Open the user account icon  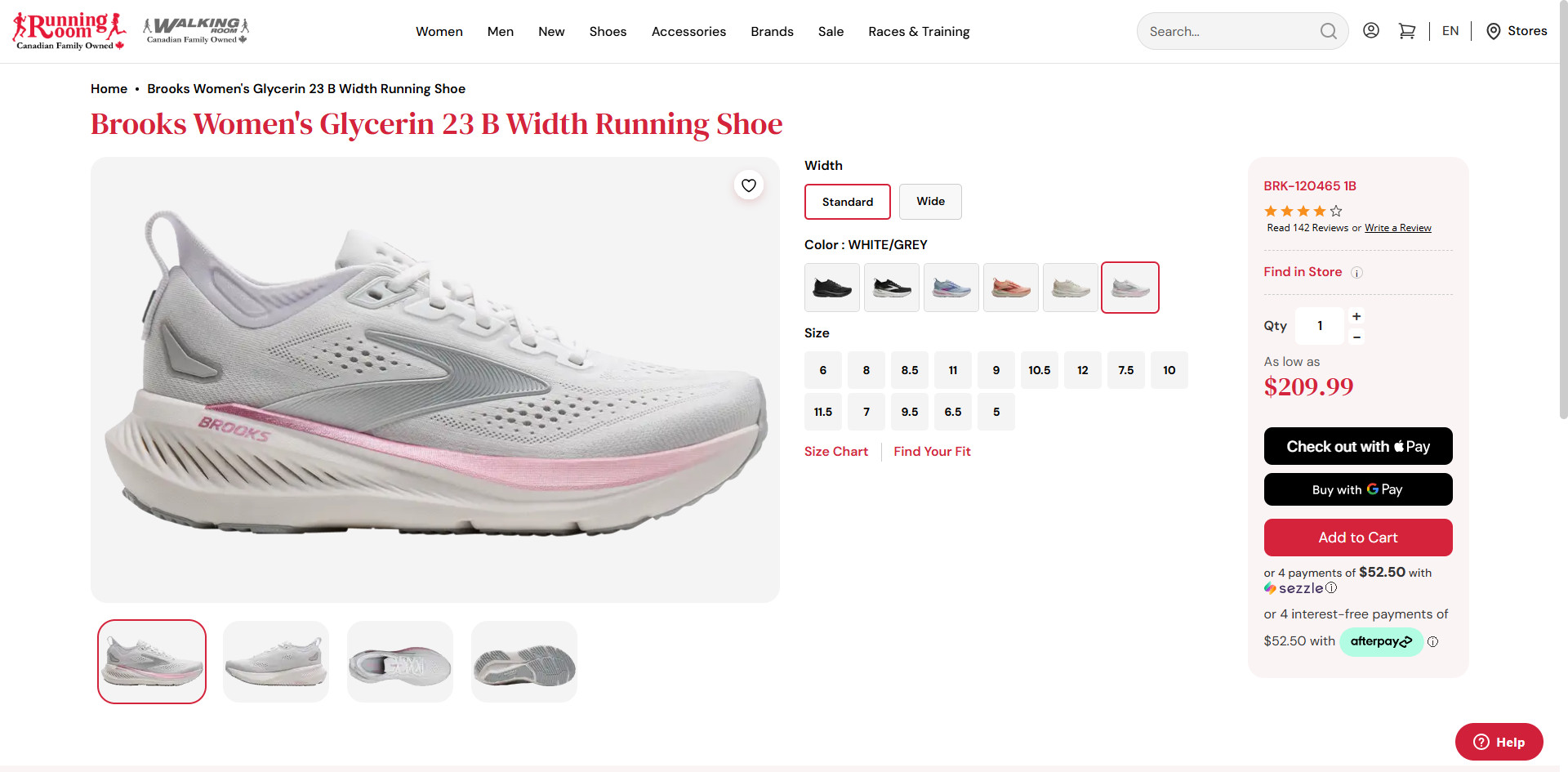click(1371, 30)
